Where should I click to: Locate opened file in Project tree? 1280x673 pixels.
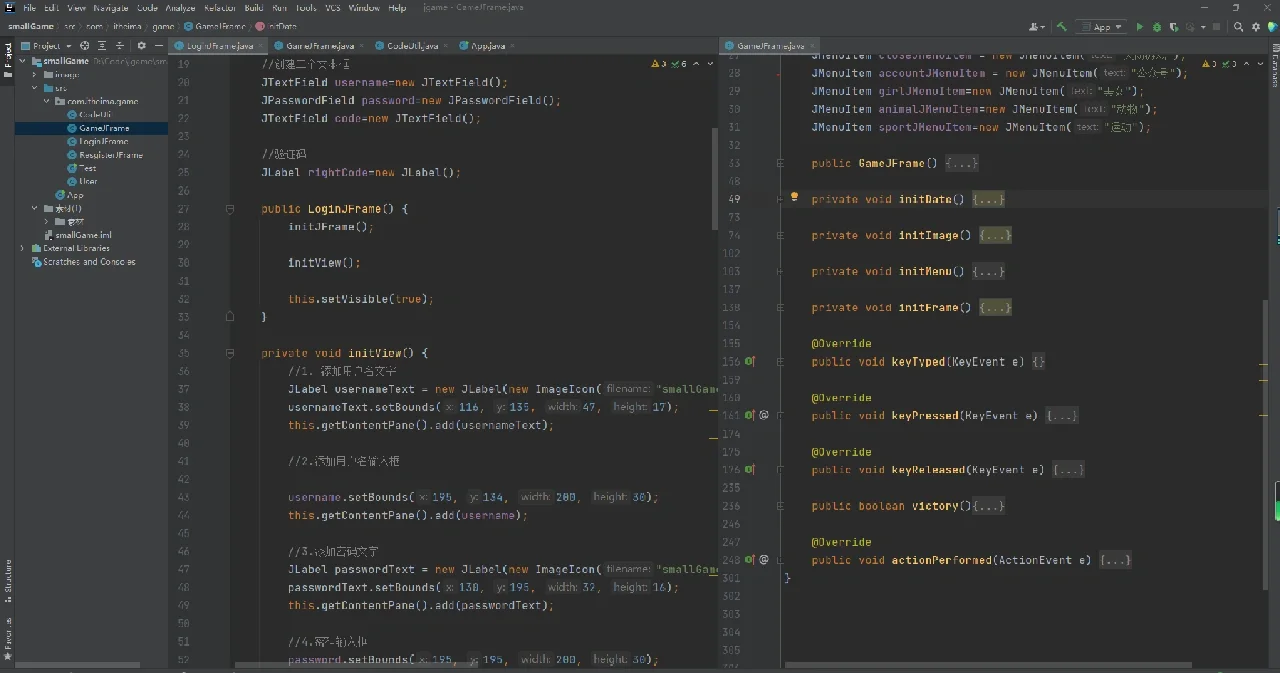pos(84,46)
